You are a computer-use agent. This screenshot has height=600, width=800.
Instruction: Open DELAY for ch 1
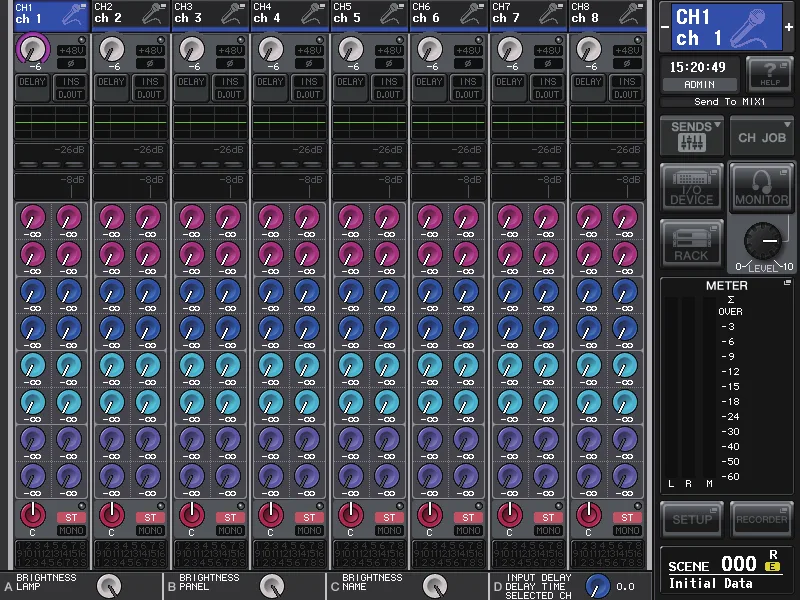(x=33, y=87)
